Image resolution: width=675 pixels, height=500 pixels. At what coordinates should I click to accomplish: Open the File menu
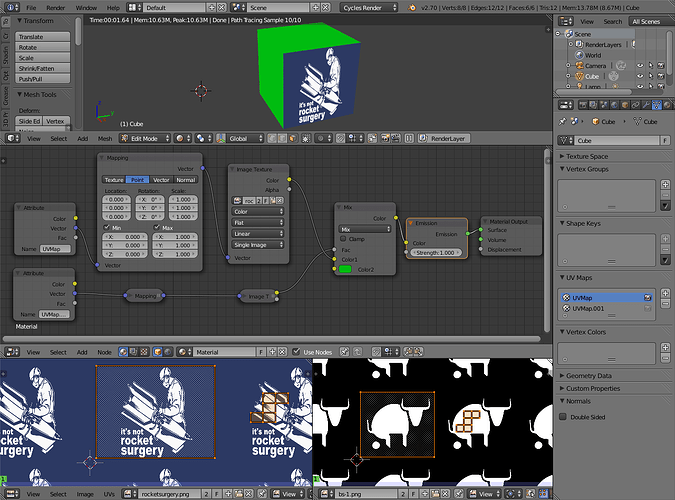tap(31, 8)
